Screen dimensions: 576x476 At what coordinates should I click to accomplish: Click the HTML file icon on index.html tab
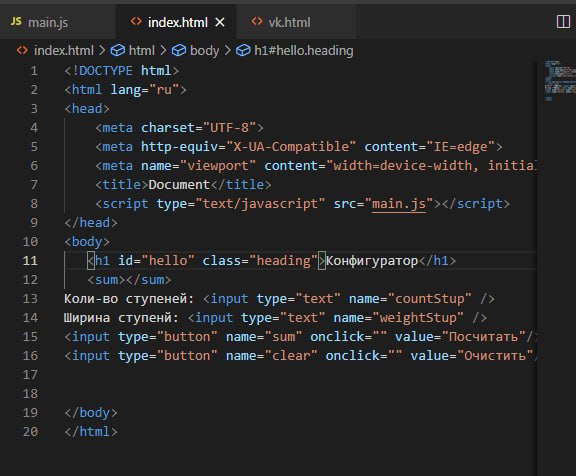(136, 22)
